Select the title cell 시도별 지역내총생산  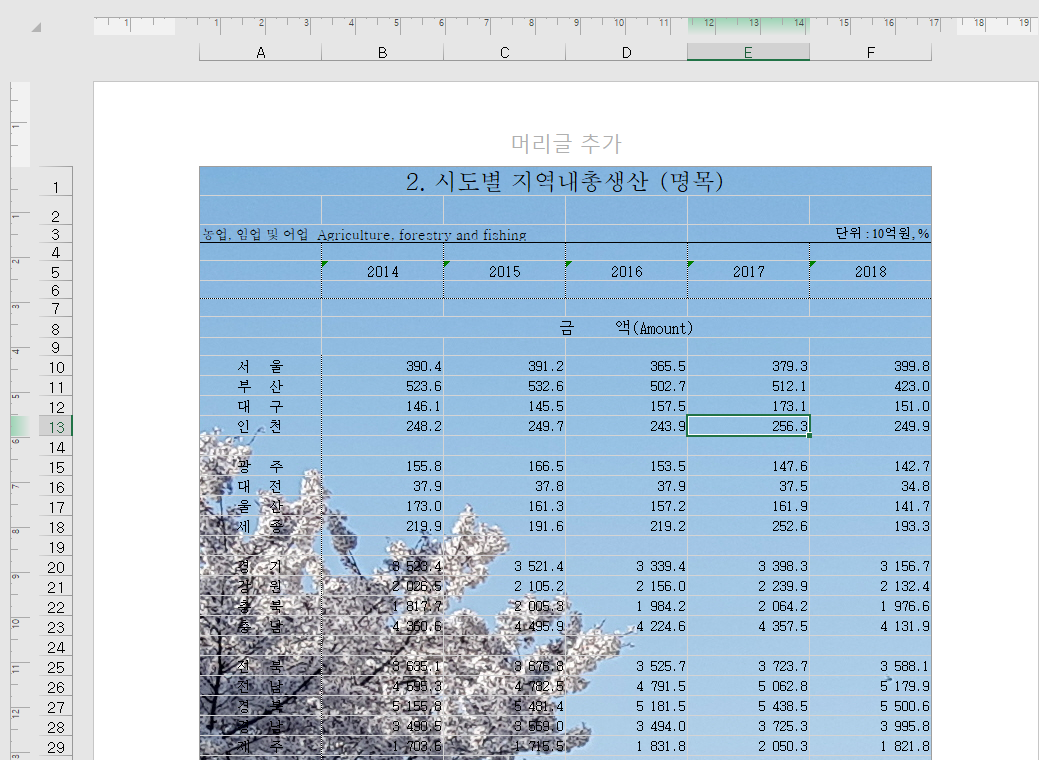566,180
